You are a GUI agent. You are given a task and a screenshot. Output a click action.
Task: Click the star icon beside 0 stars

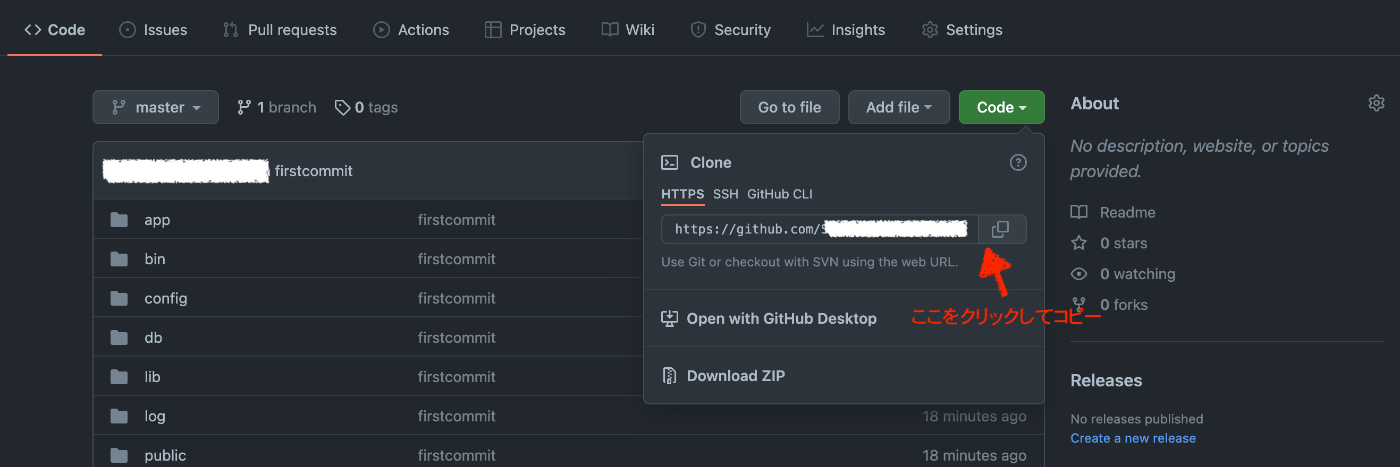tap(1079, 243)
